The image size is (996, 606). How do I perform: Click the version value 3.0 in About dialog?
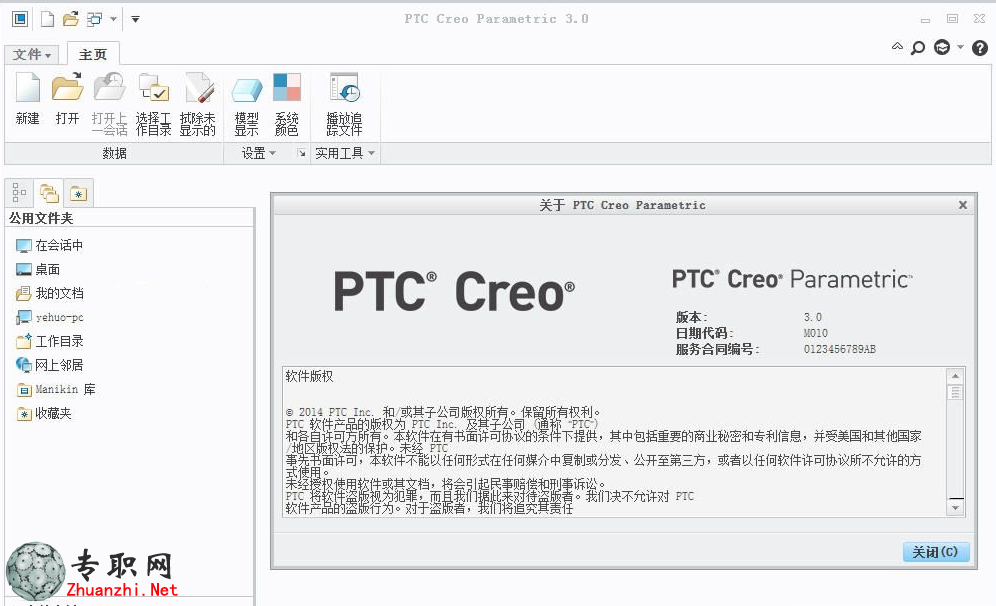point(813,317)
